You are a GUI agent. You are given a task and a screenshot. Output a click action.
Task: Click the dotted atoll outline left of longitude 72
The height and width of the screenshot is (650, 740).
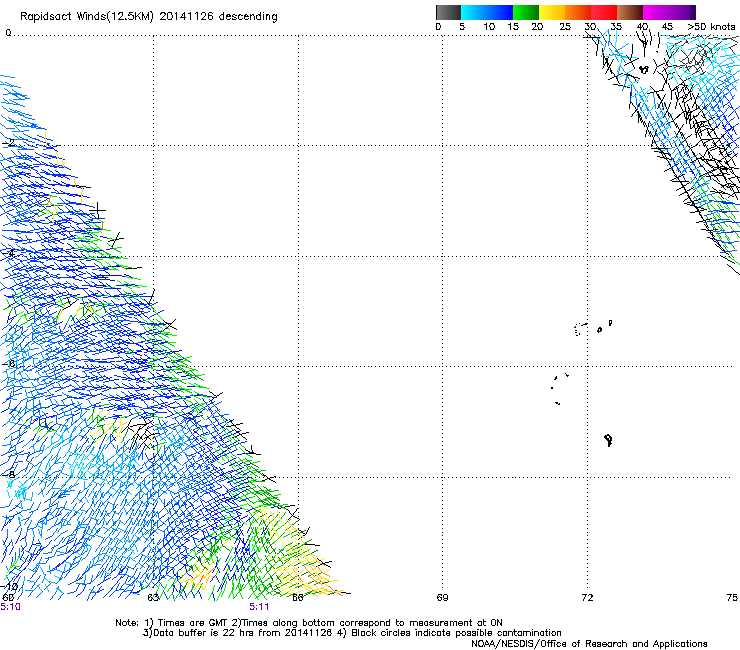580,329
